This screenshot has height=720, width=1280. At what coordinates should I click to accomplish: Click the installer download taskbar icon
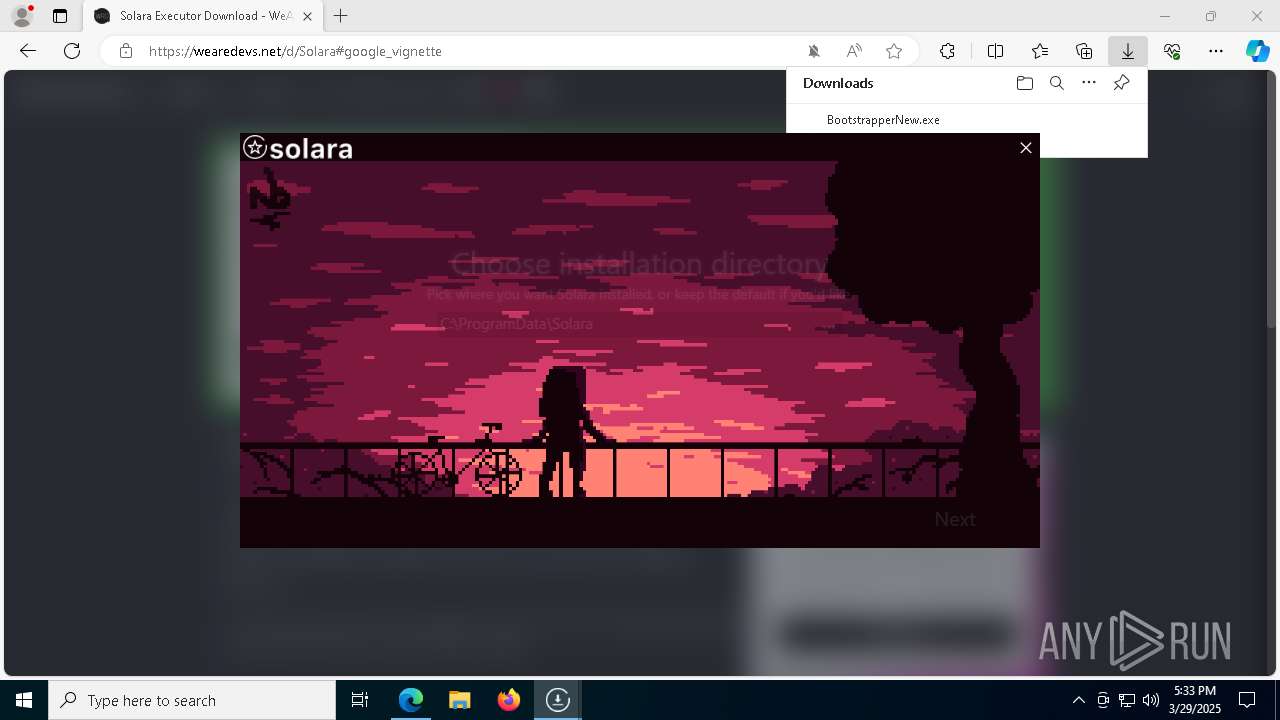coord(557,700)
